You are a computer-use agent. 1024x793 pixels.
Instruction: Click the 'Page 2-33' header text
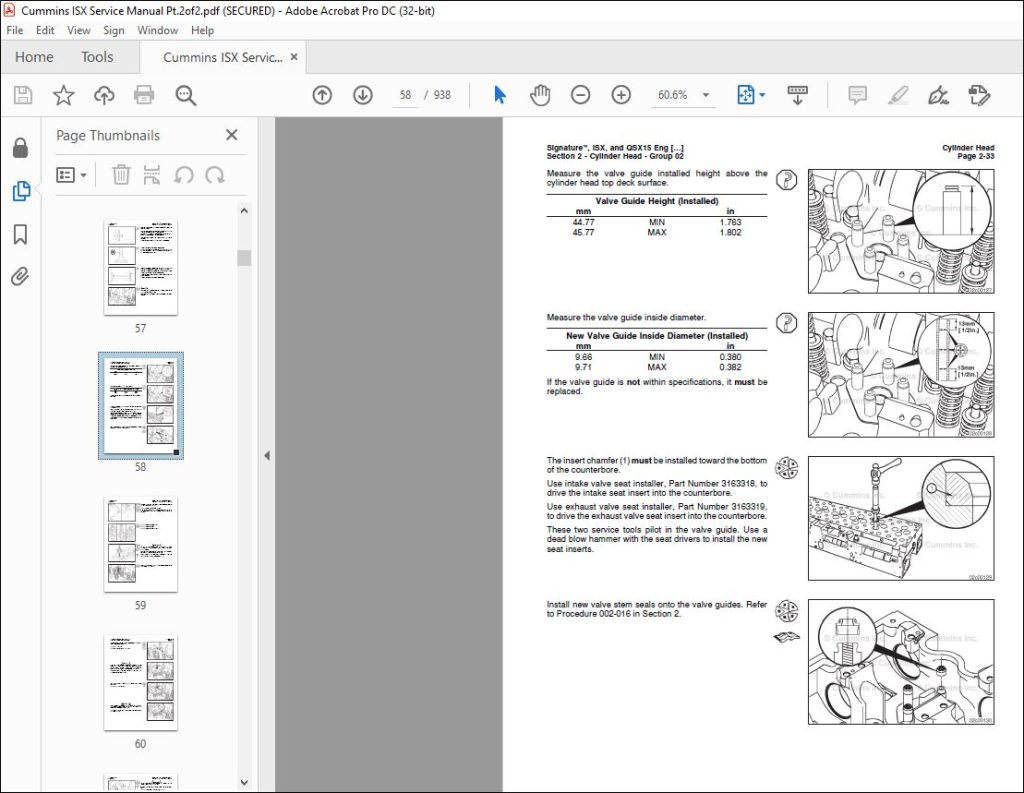tap(976, 157)
